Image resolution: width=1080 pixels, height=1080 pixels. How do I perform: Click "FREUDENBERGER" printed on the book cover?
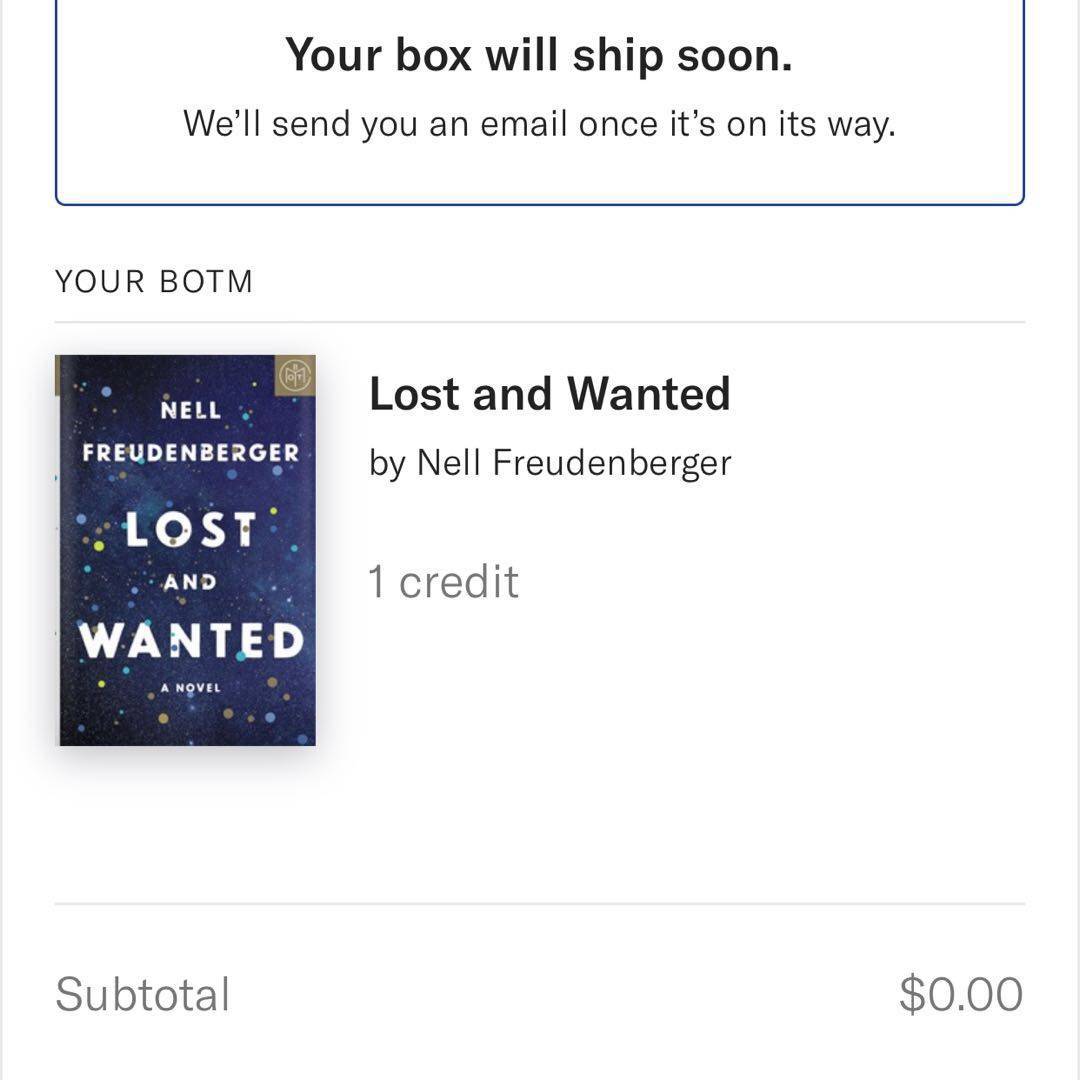pos(191,453)
